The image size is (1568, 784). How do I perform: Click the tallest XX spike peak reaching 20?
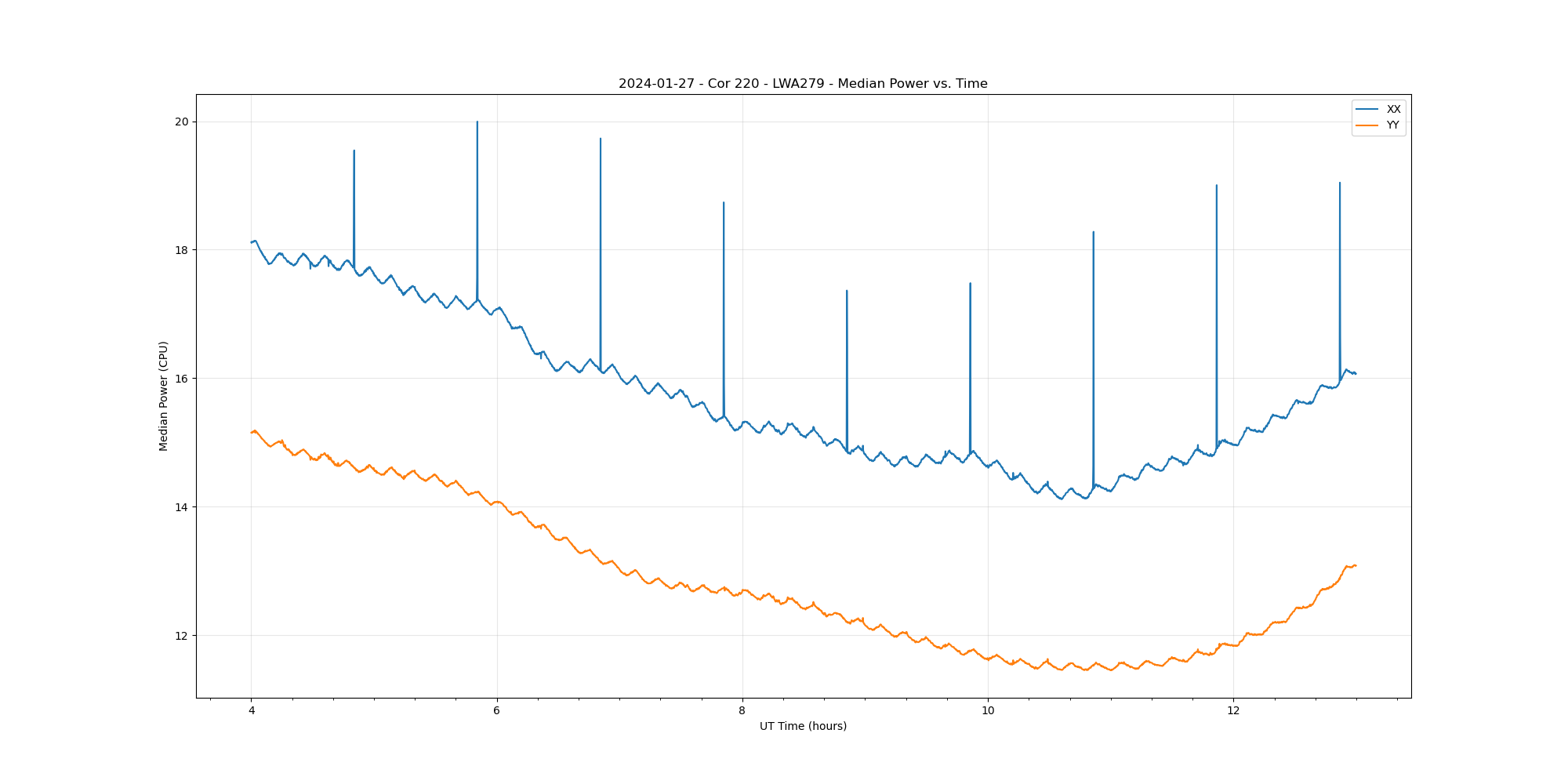(477, 122)
